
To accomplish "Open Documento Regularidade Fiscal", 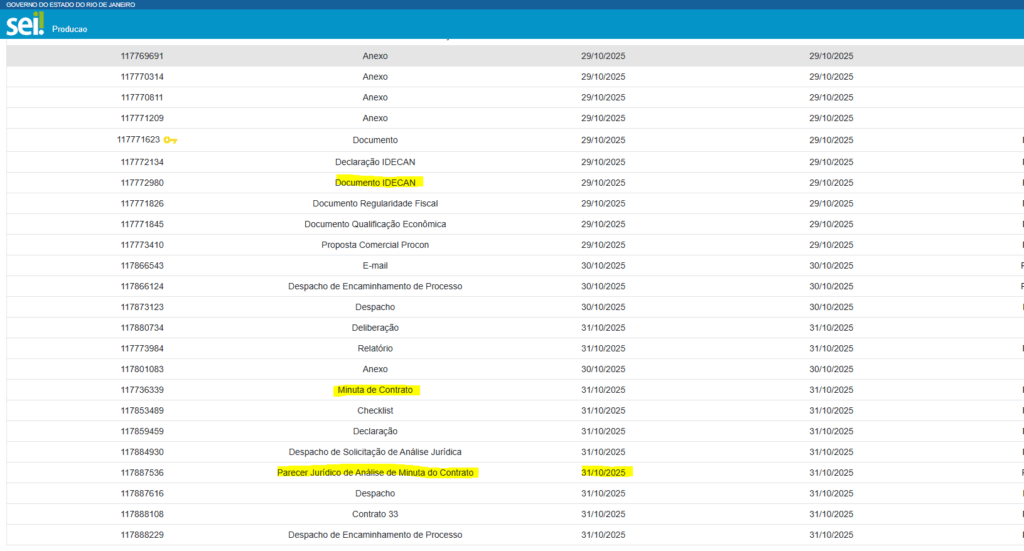I will click(x=375, y=203).
